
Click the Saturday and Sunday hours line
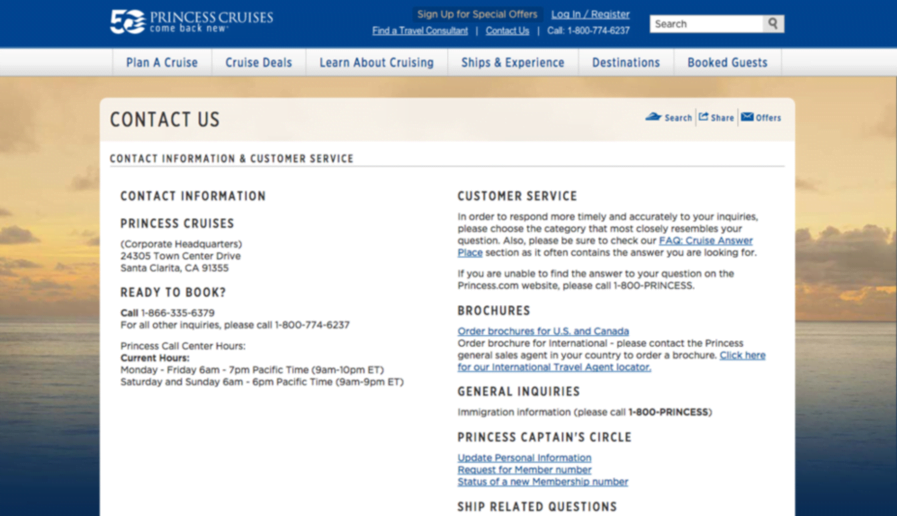261,382
